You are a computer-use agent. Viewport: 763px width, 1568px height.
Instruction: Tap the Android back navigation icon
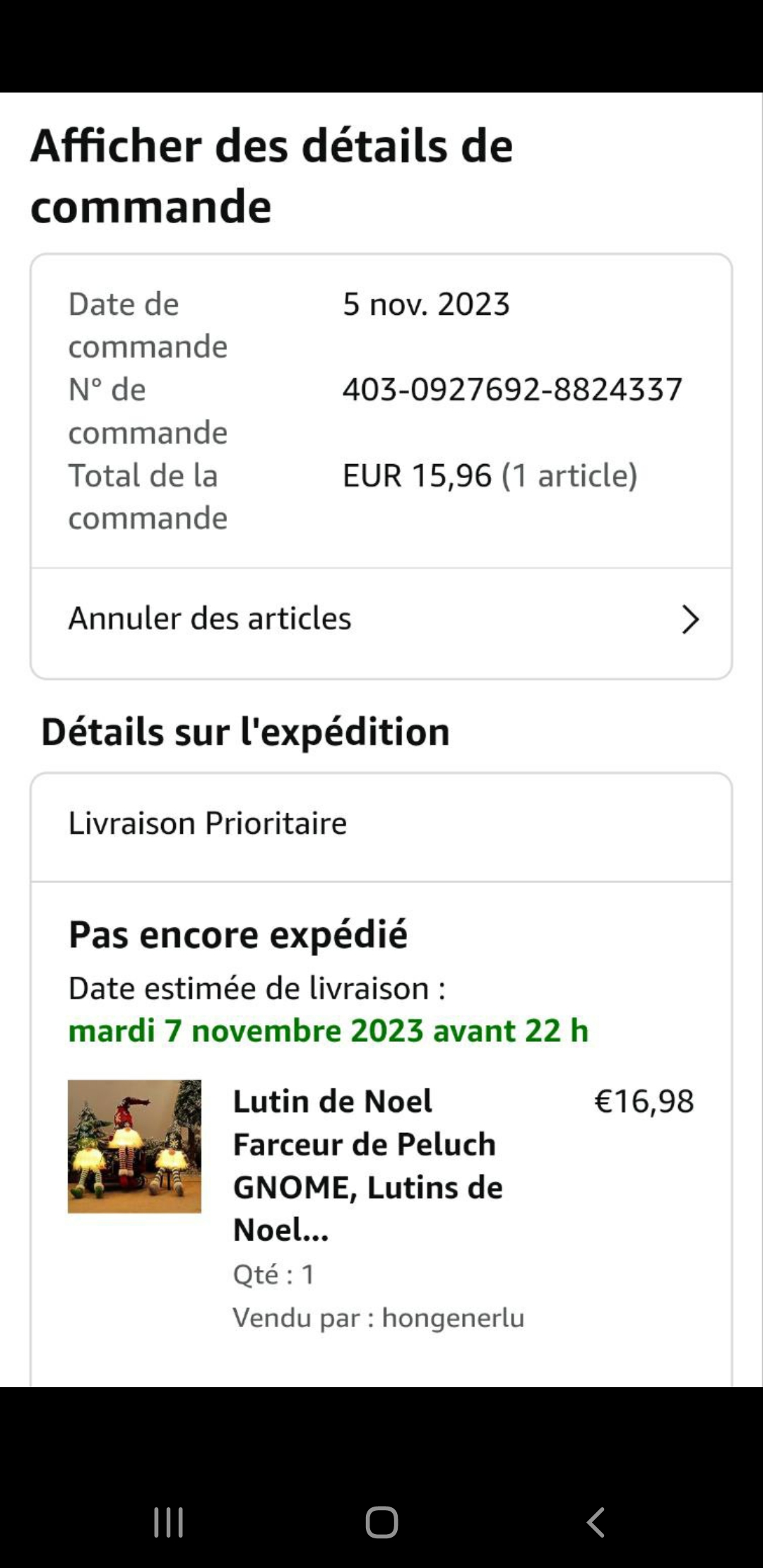(596, 1522)
